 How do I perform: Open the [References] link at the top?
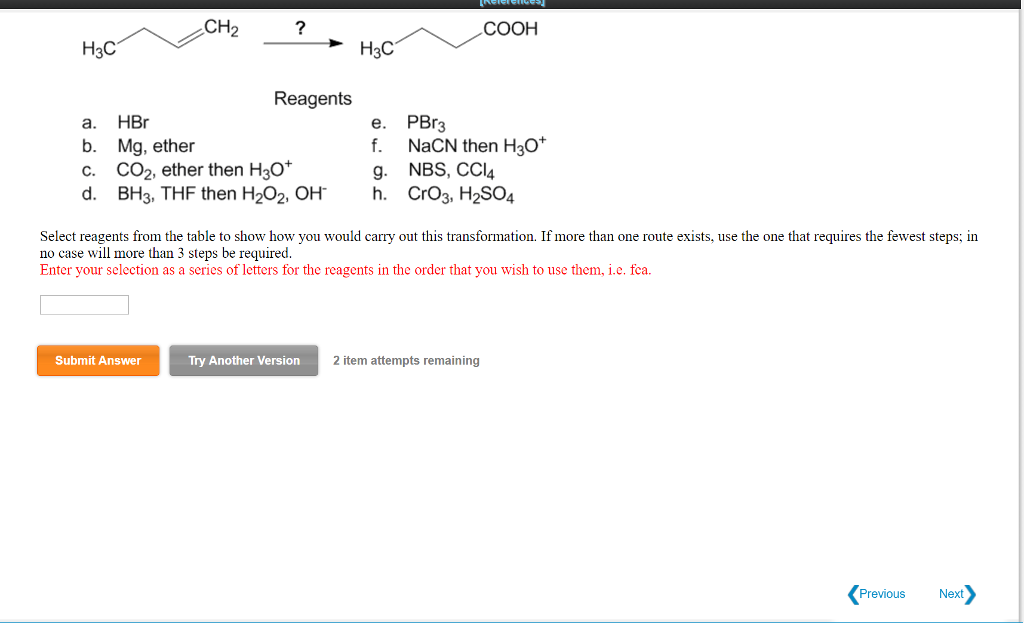point(514,2)
